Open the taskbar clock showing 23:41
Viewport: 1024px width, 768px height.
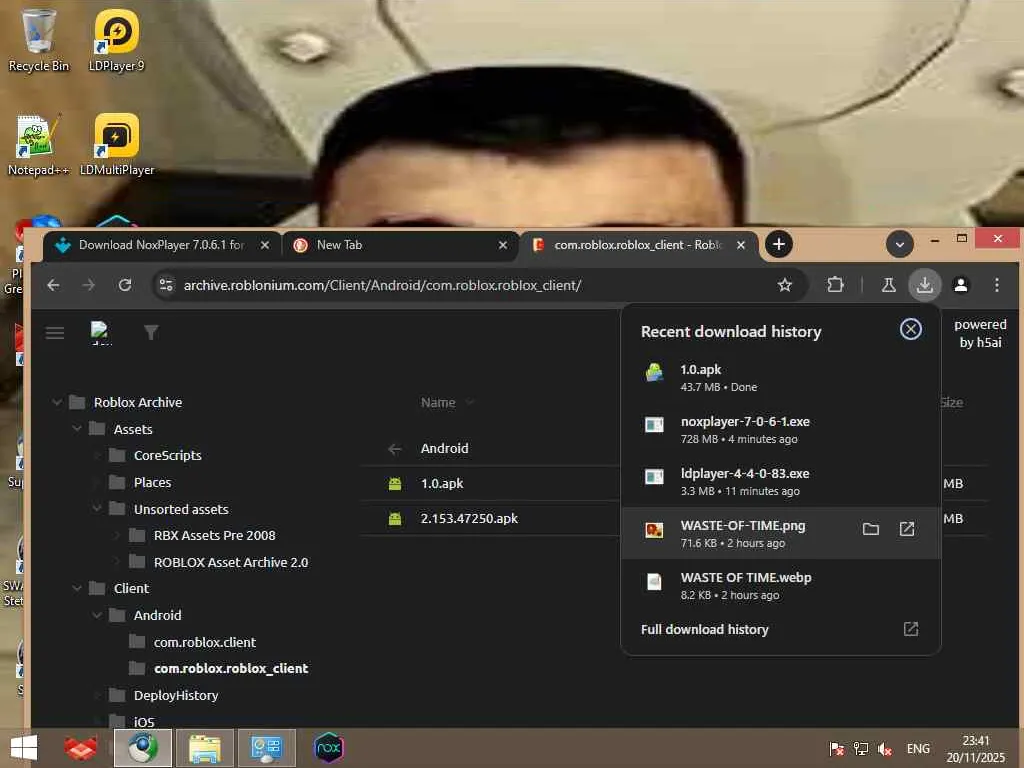click(x=976, y=749)
